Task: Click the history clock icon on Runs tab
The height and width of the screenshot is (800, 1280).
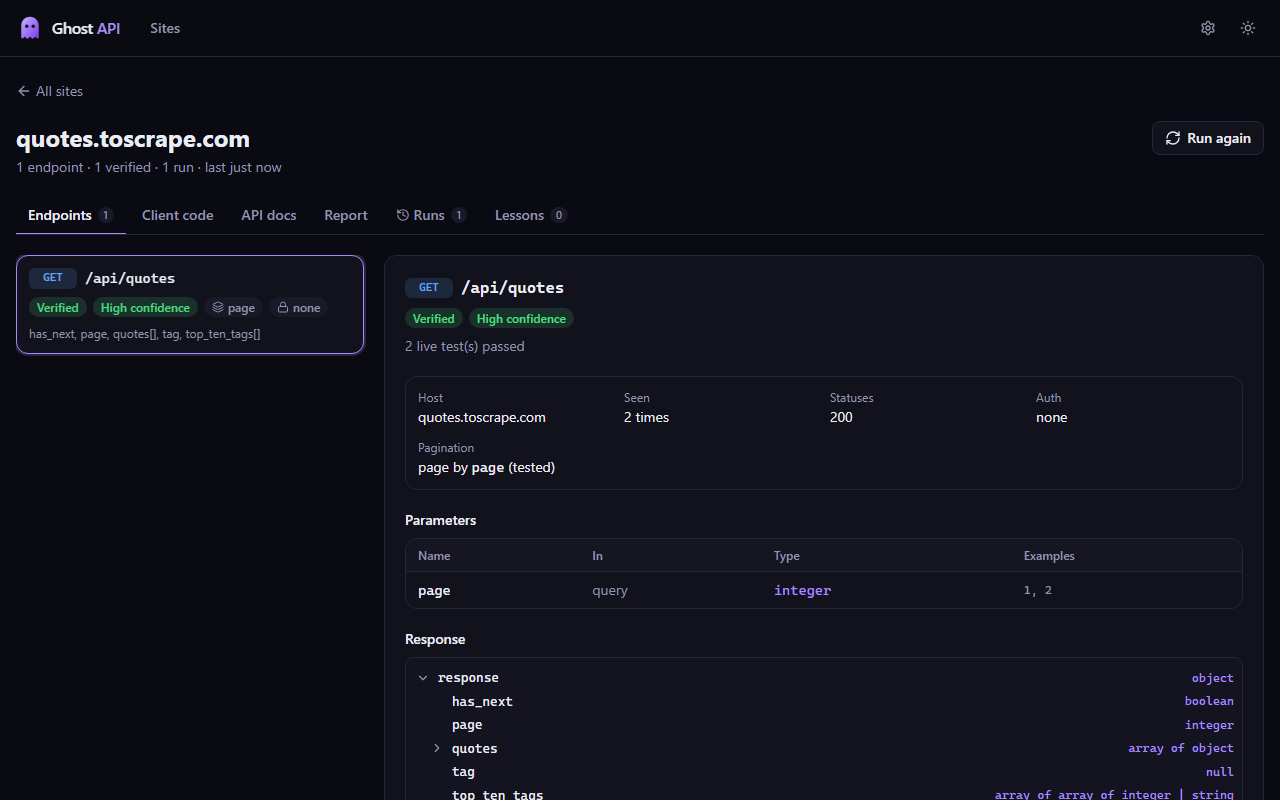Action: [403, 215]
